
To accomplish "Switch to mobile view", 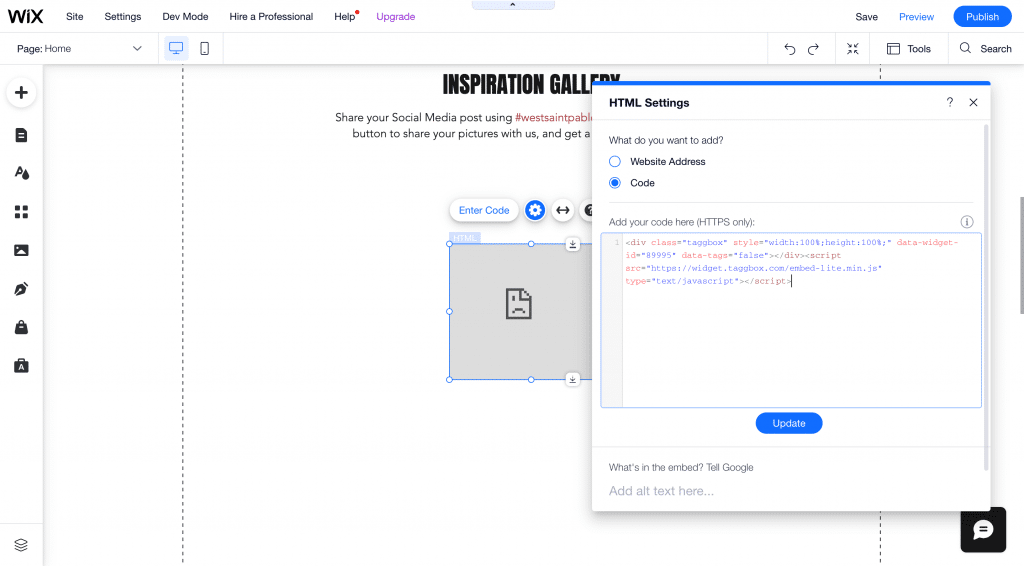I will (204, 48).
